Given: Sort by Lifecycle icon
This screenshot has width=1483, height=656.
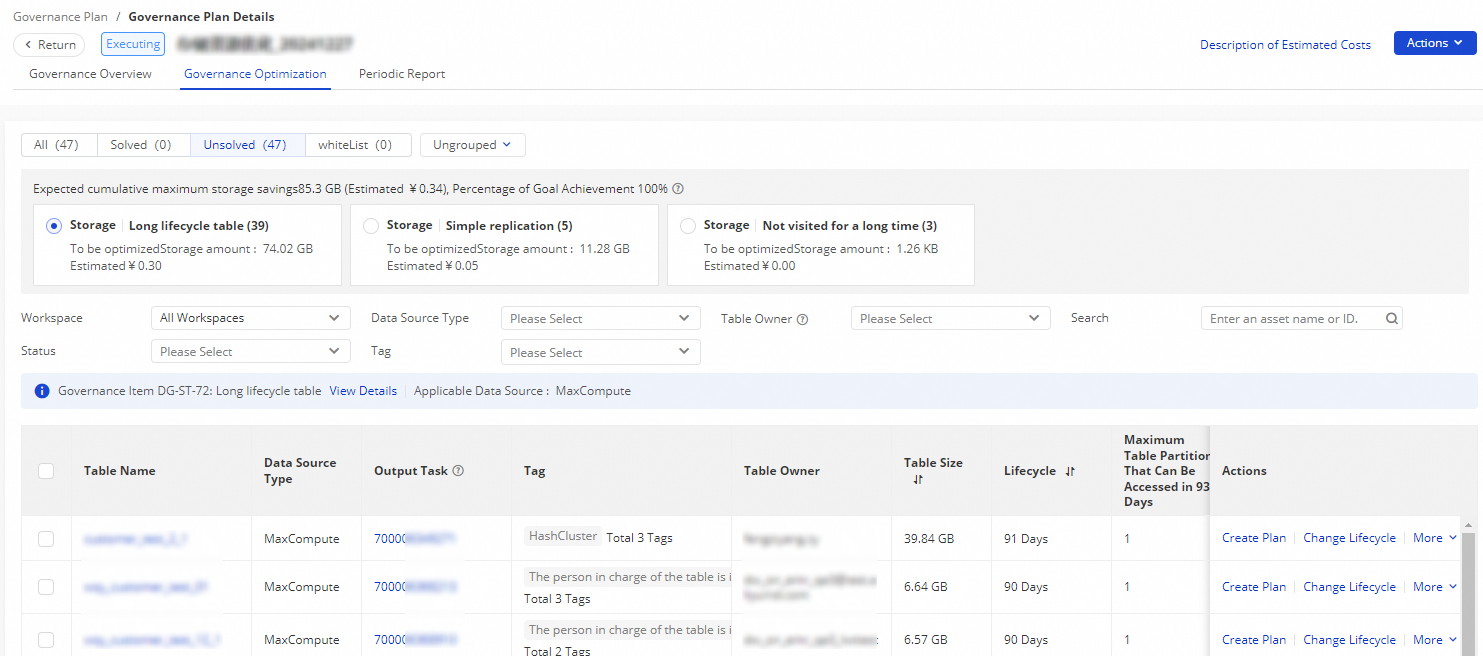Looking at the screenshot, I should click(1070, 471).
